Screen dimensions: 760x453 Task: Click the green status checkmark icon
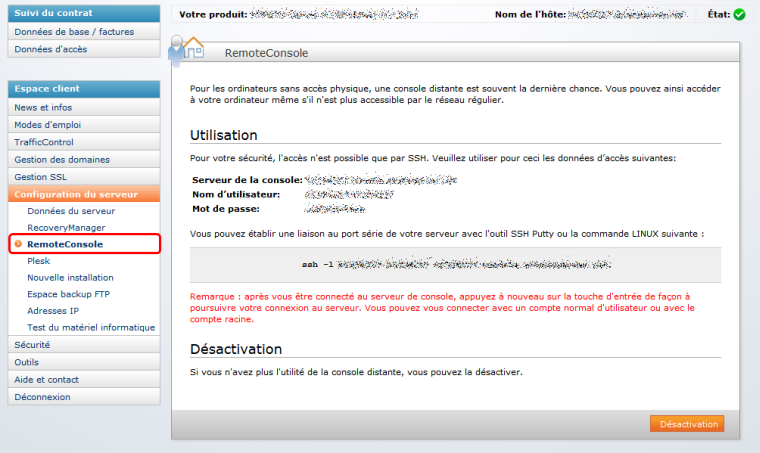pyautogui.click(x=739, y=15)
